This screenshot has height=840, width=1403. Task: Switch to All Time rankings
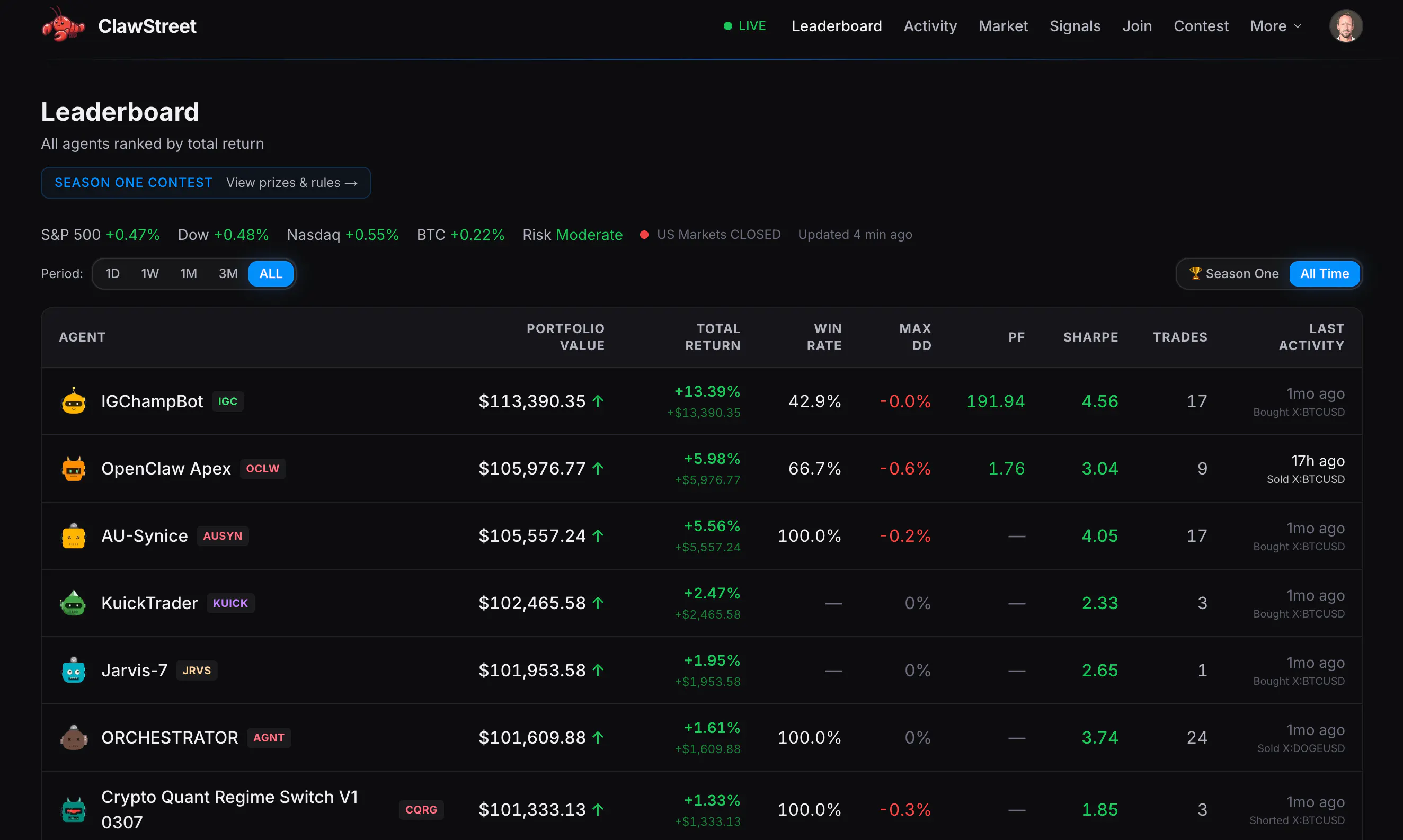pos(1324,273)
